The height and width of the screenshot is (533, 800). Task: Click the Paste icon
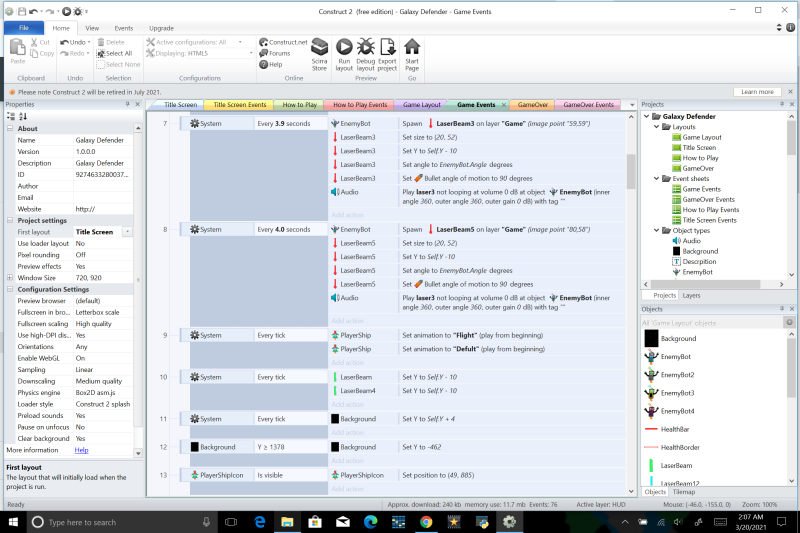17,47
